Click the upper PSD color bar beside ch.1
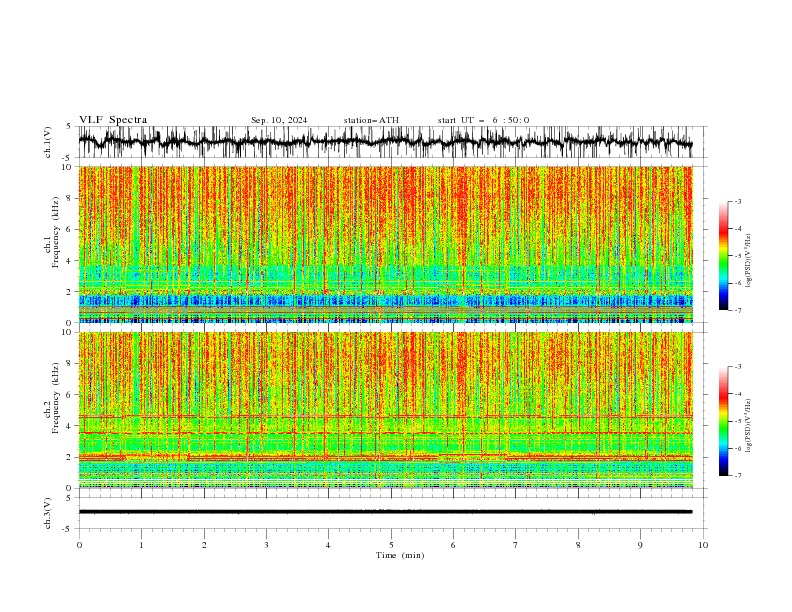The height and width of the screenshot is (612, 792). coord(723,256)
